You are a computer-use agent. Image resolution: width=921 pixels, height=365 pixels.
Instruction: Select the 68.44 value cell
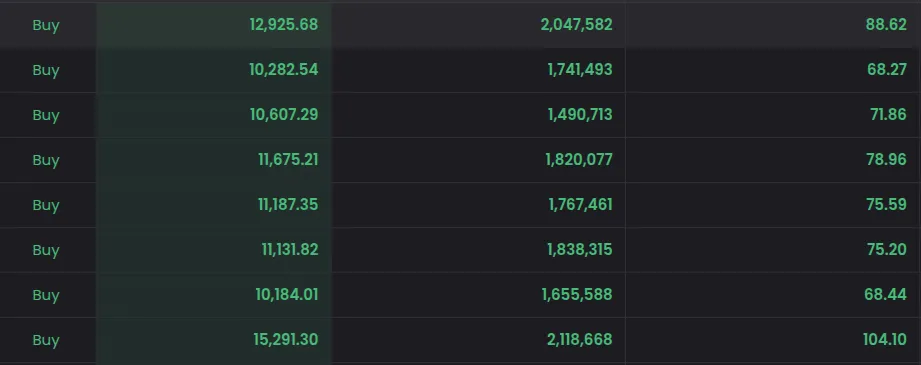point(773,294)
